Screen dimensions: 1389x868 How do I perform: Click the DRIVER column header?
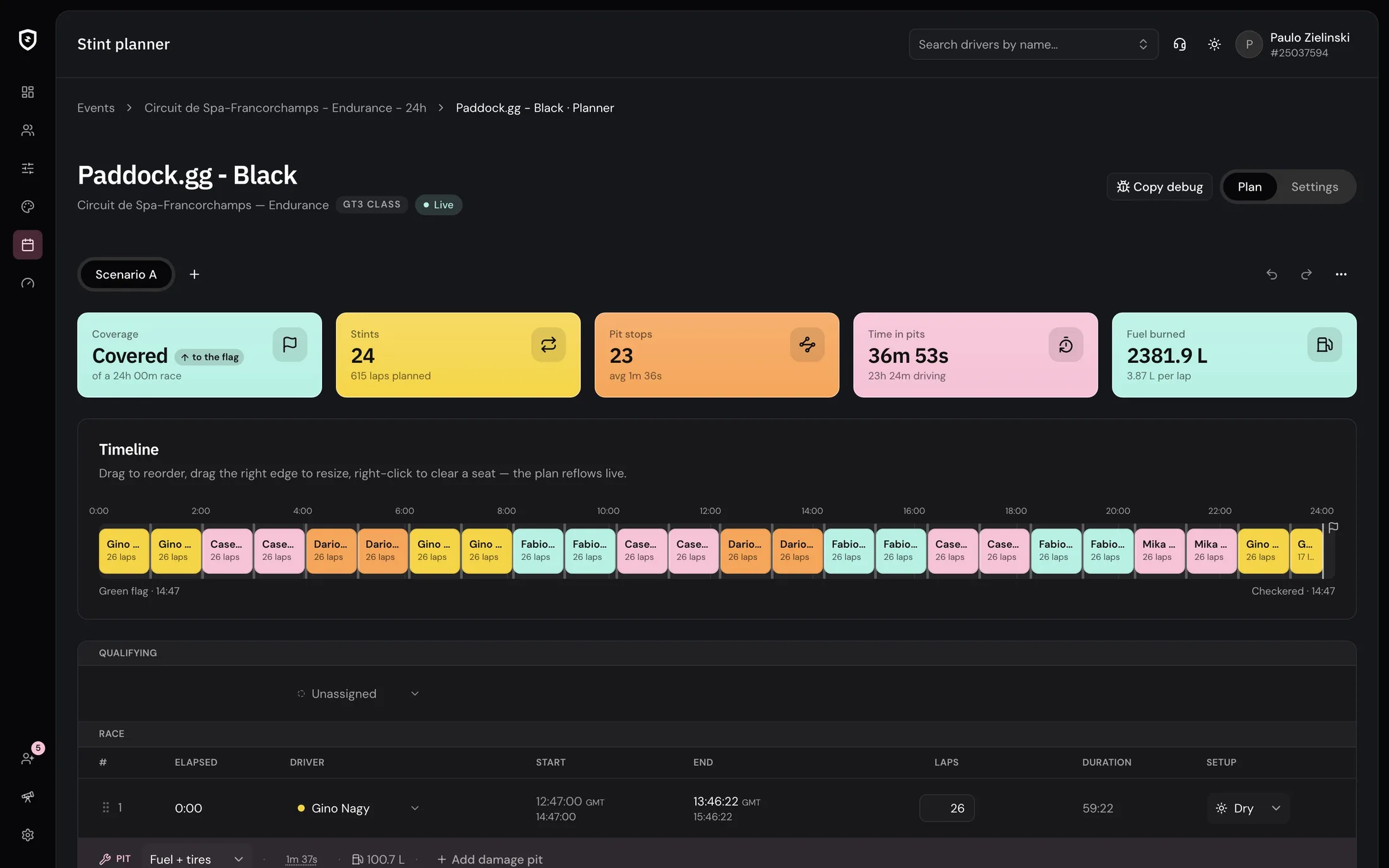pos(307,762)
